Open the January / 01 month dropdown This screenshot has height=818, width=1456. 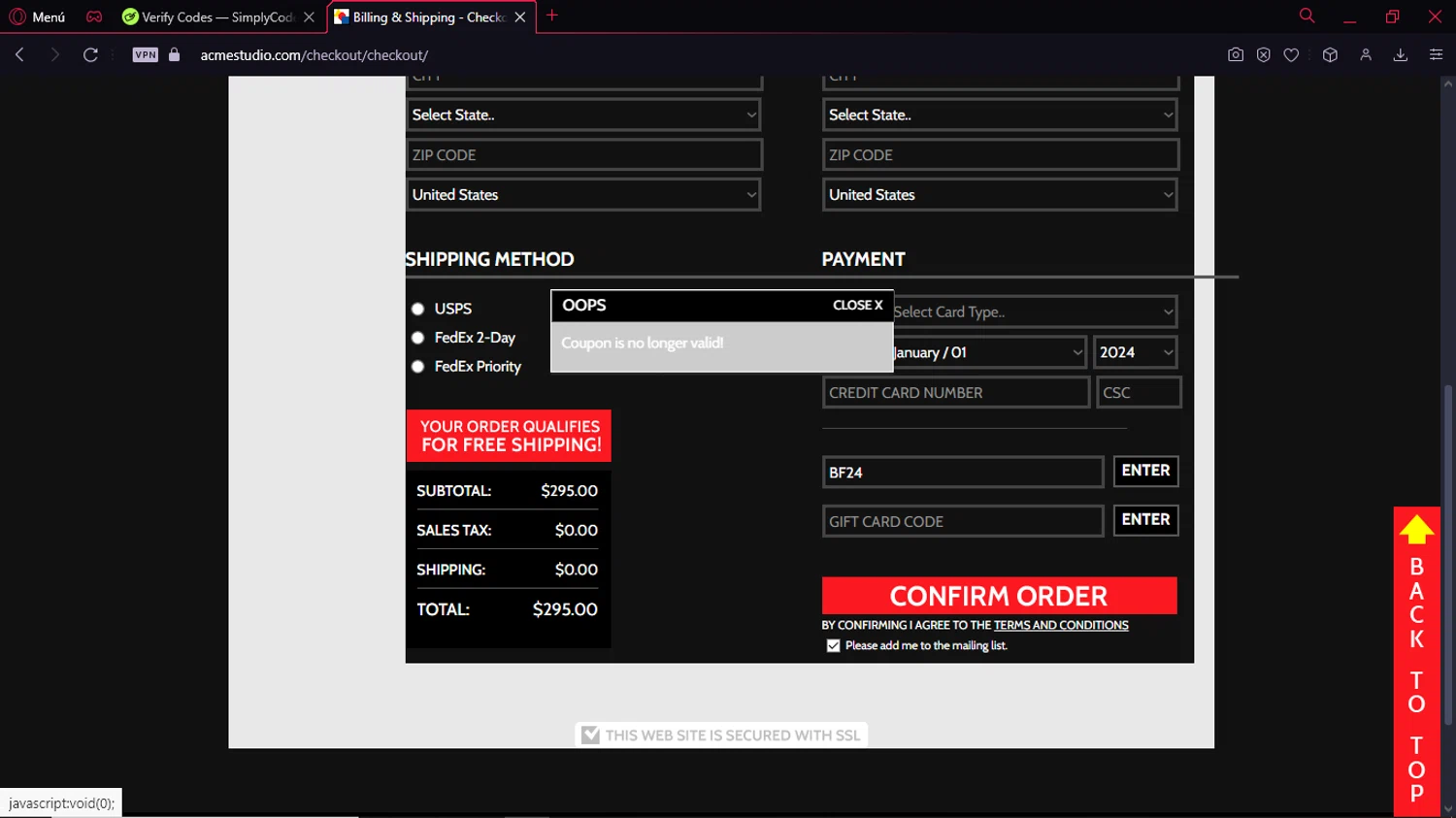click(x=988, y=352)
